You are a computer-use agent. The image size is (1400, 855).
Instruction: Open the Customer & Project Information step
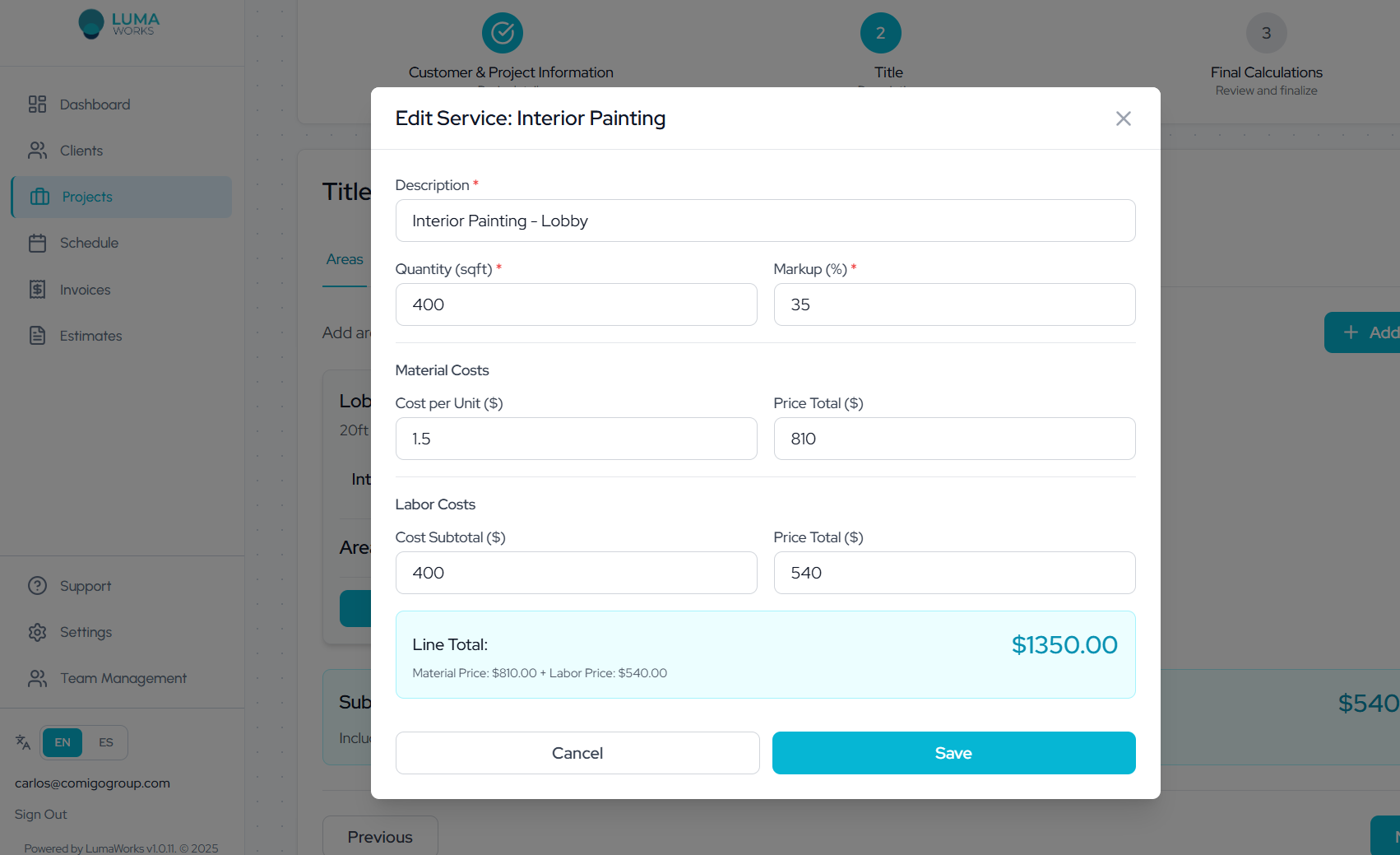[x=502, y=33]
